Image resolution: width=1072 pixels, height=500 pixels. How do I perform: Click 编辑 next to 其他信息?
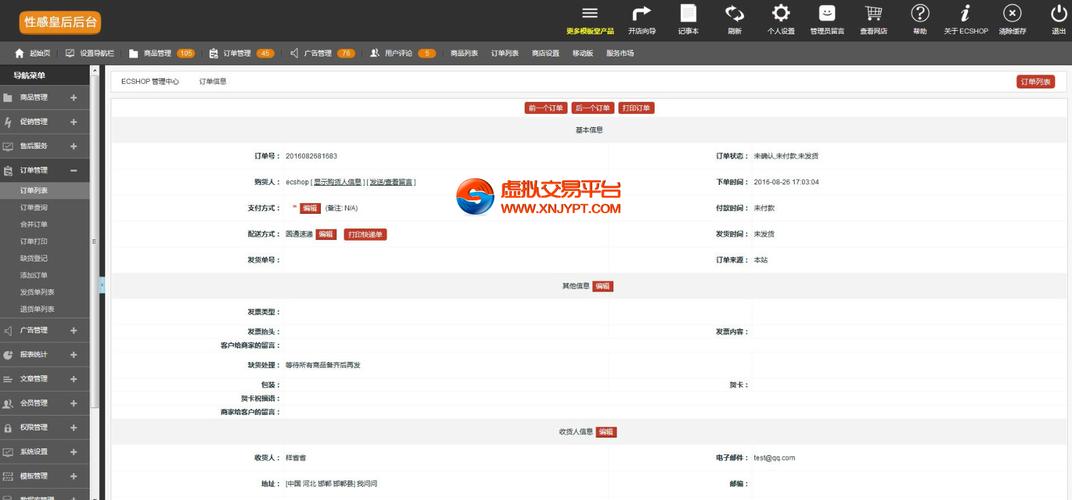[x=602, y=287]
